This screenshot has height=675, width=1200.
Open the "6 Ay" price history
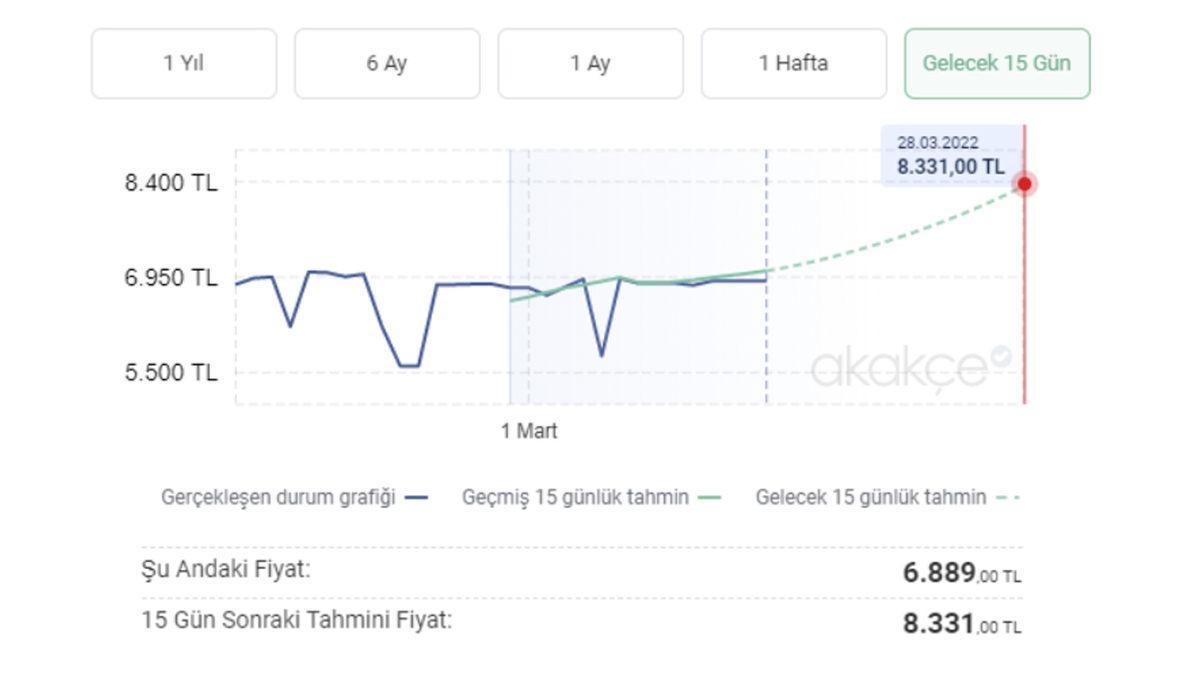pos(386,63)
